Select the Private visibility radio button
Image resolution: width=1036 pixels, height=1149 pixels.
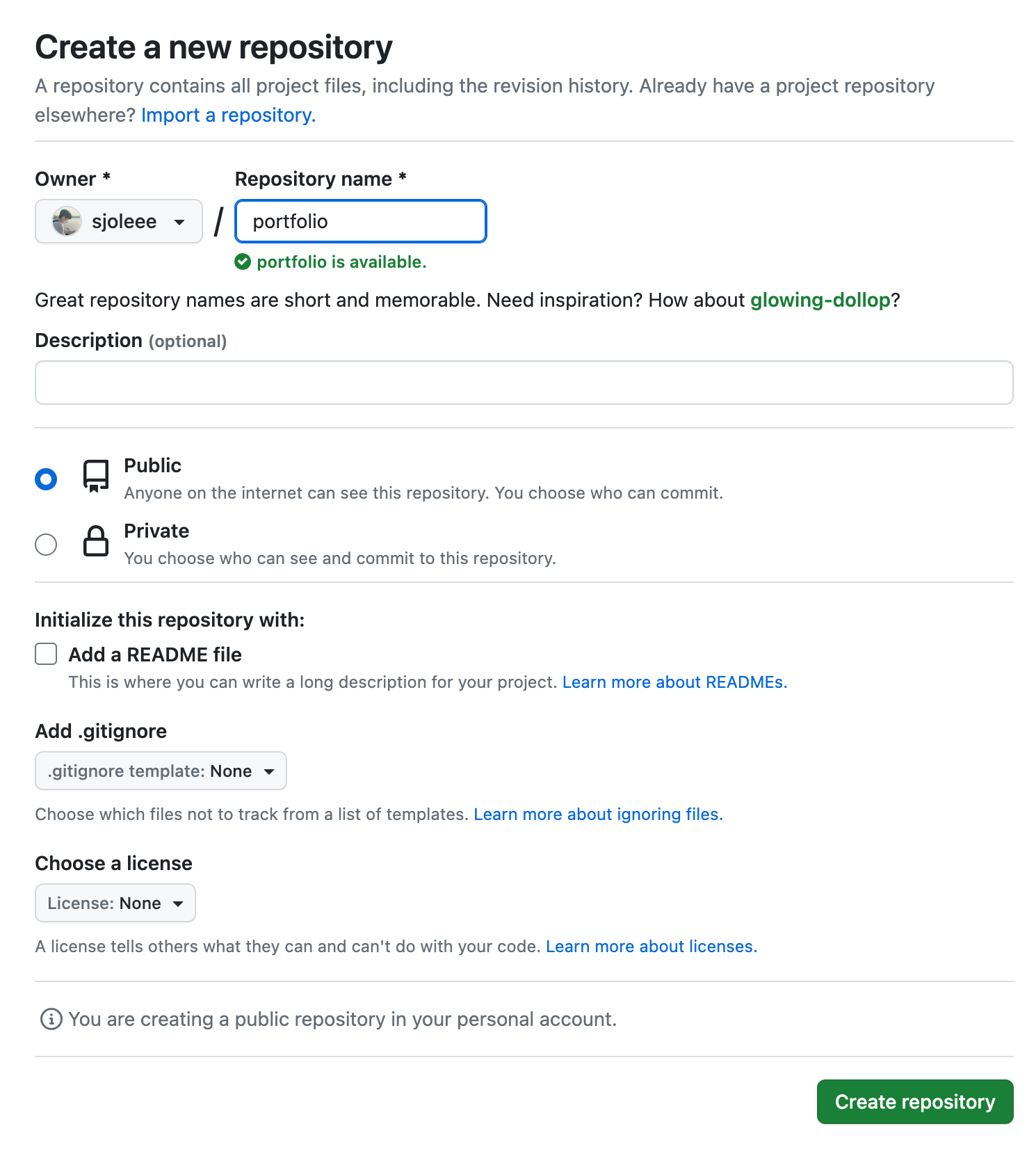(x=45, y=545)
